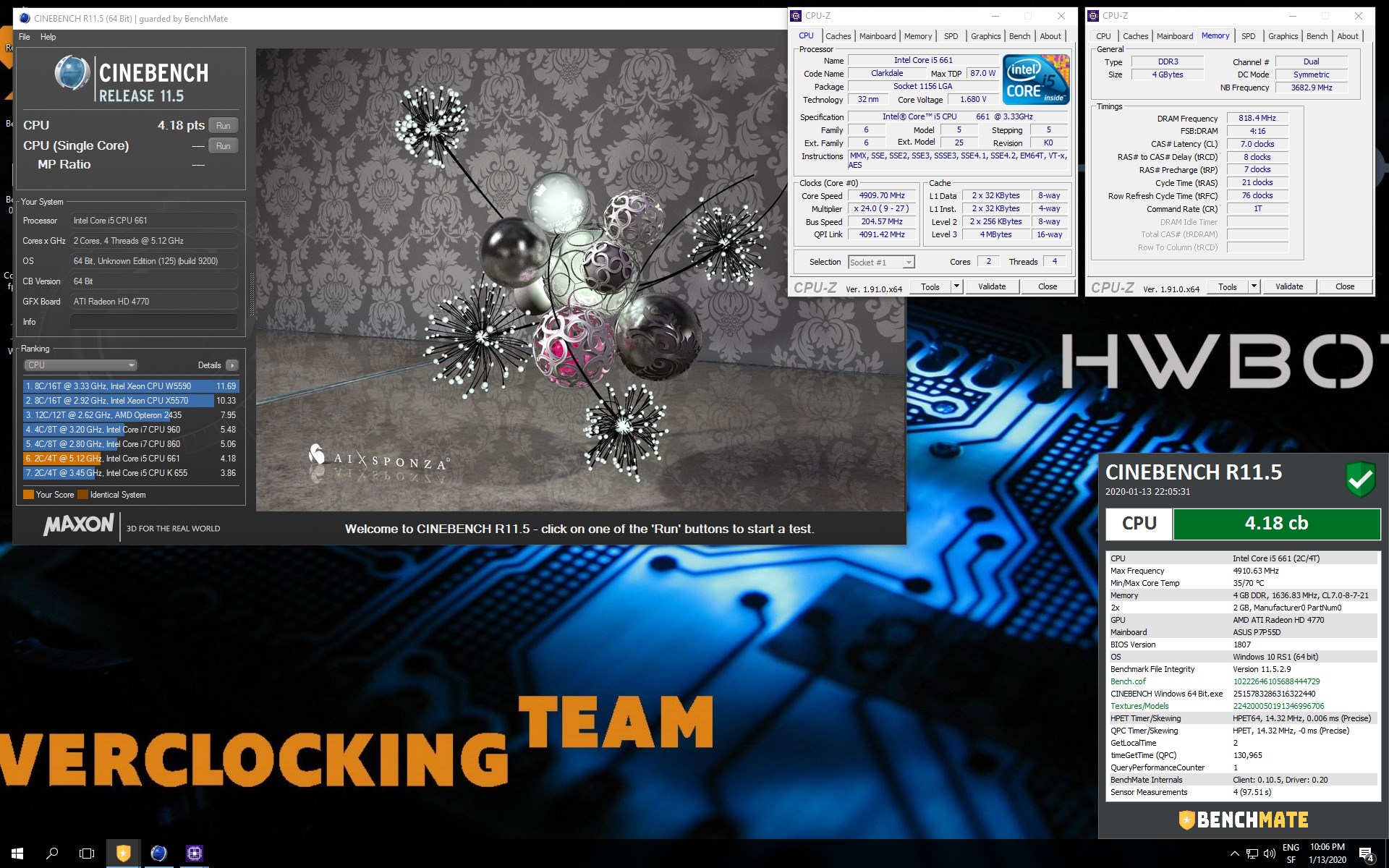Open the Help menu in Cinebench
This screenshot has height=868, width=1389.
tap(48, 37)
